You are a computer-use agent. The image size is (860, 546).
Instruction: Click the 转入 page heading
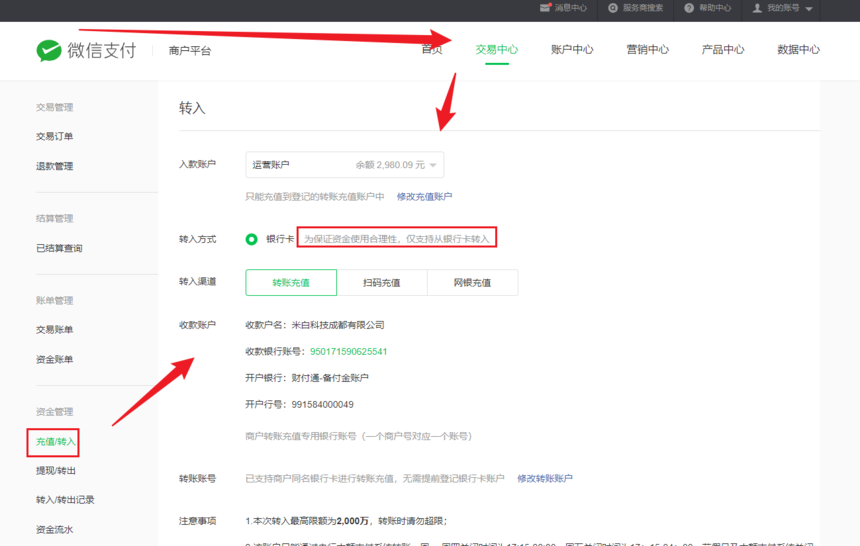[x=192, y=108]
